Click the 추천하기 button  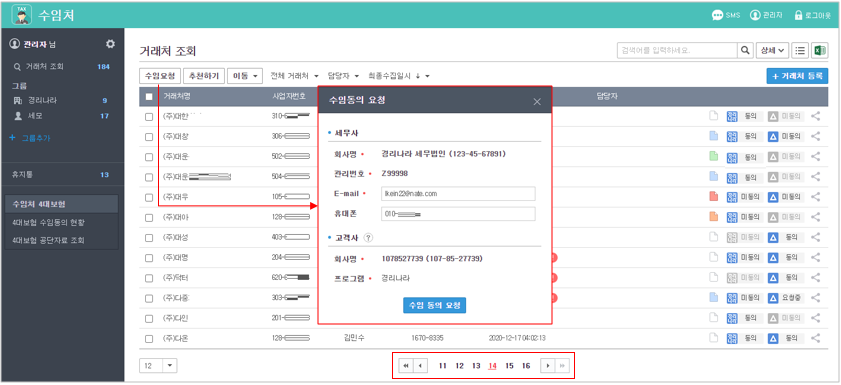[204, 76]
